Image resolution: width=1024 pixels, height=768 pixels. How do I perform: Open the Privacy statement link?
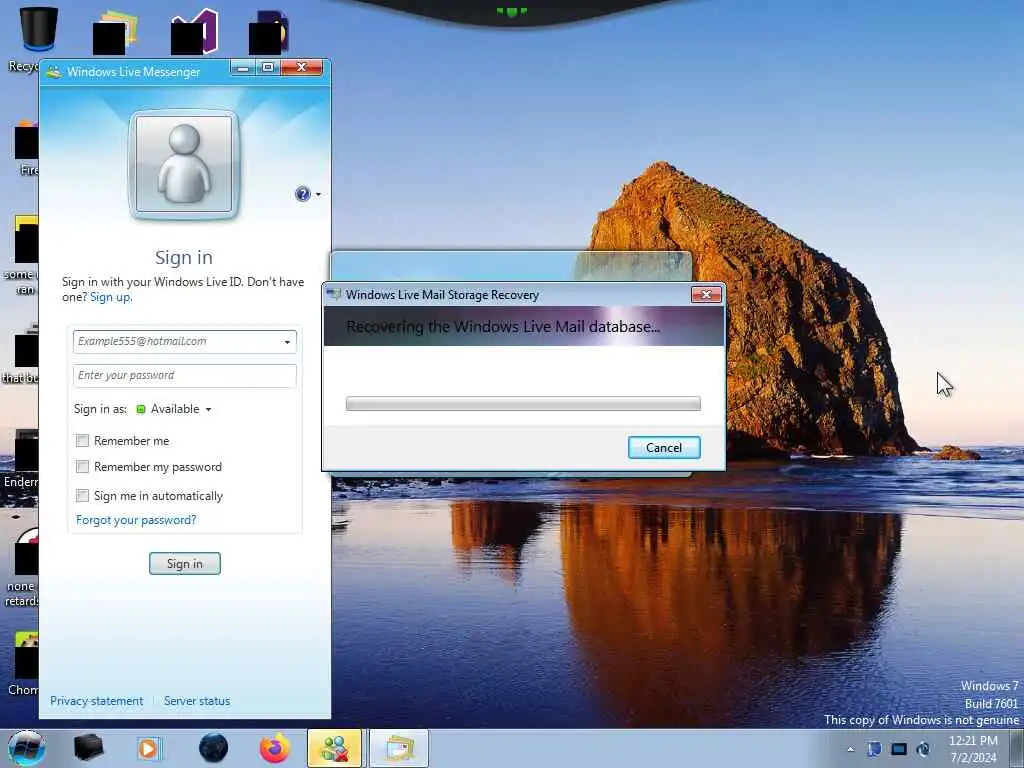[x=97, y=701]
